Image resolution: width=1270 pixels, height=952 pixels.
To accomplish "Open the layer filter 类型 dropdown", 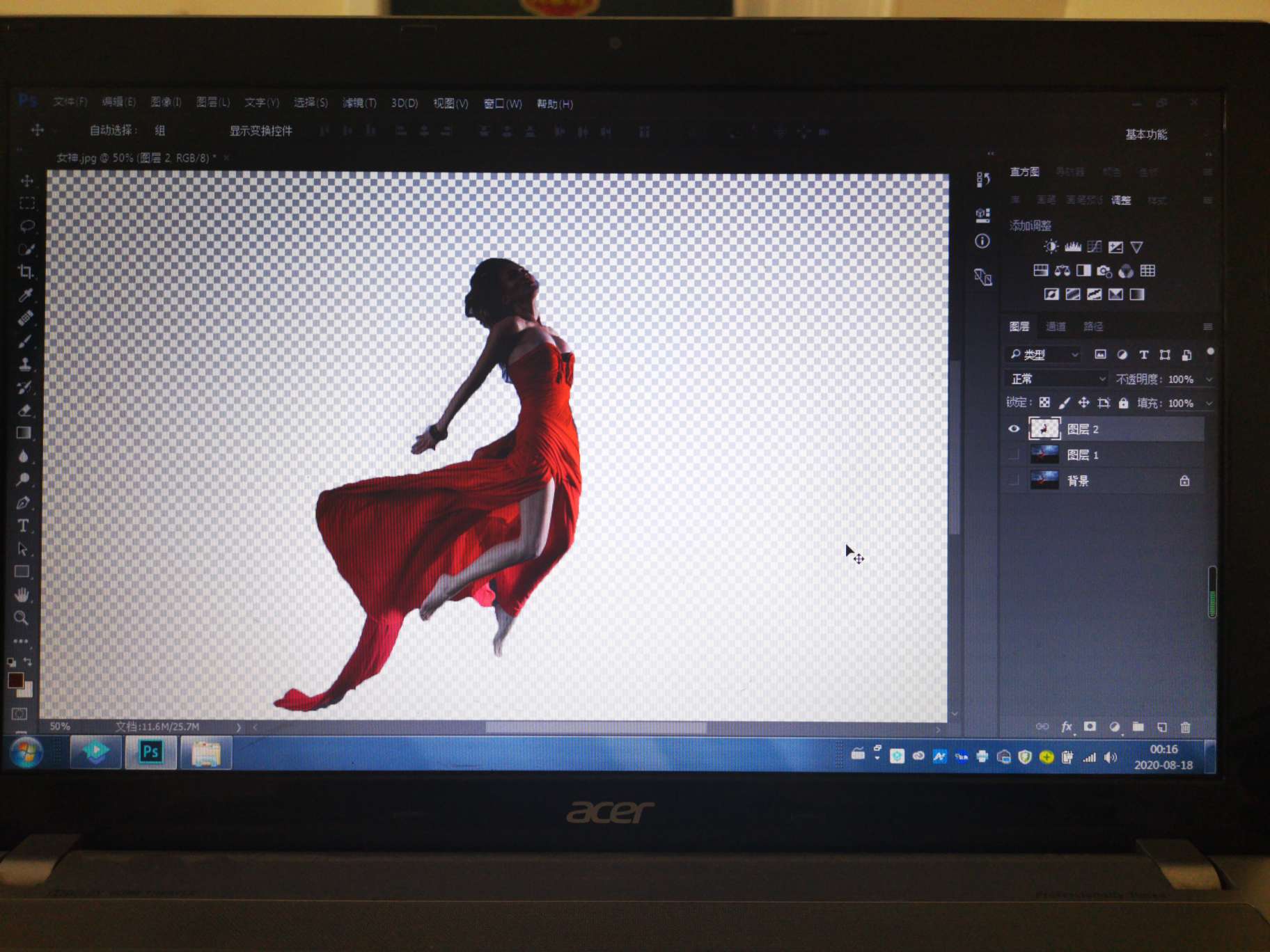I will 1044,355.
